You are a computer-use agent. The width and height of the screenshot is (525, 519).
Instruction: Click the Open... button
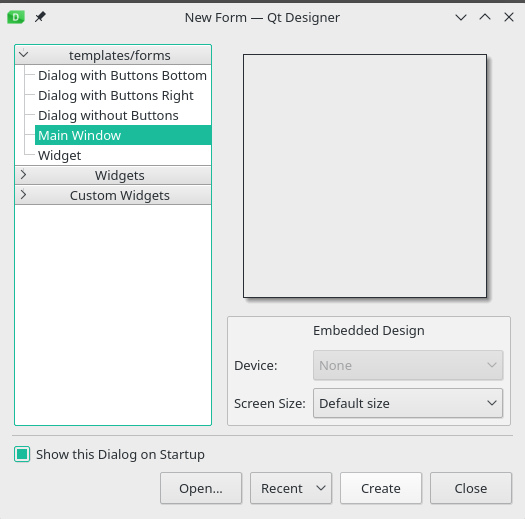(201, 488)
